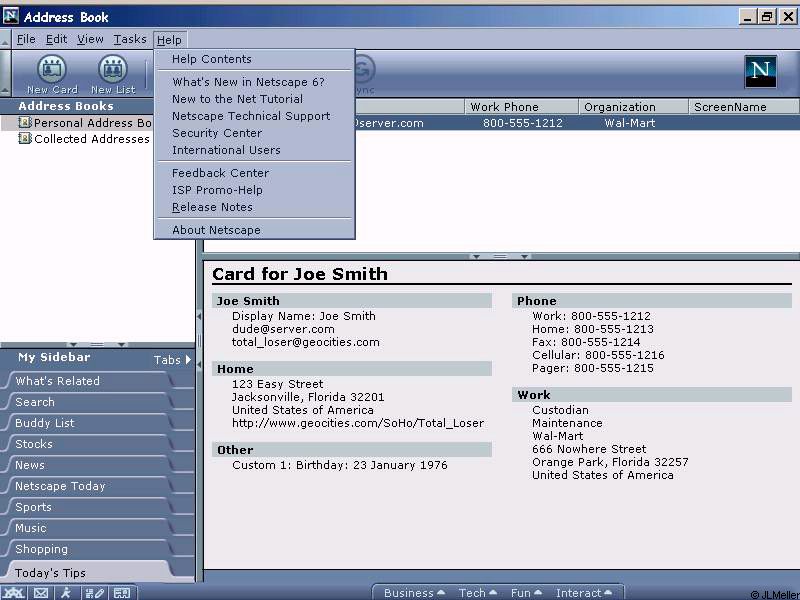Open Mail from the envelope taskbar icon
Screen dimensions: 800x600
pyautogui.click(x=41, y=593)
